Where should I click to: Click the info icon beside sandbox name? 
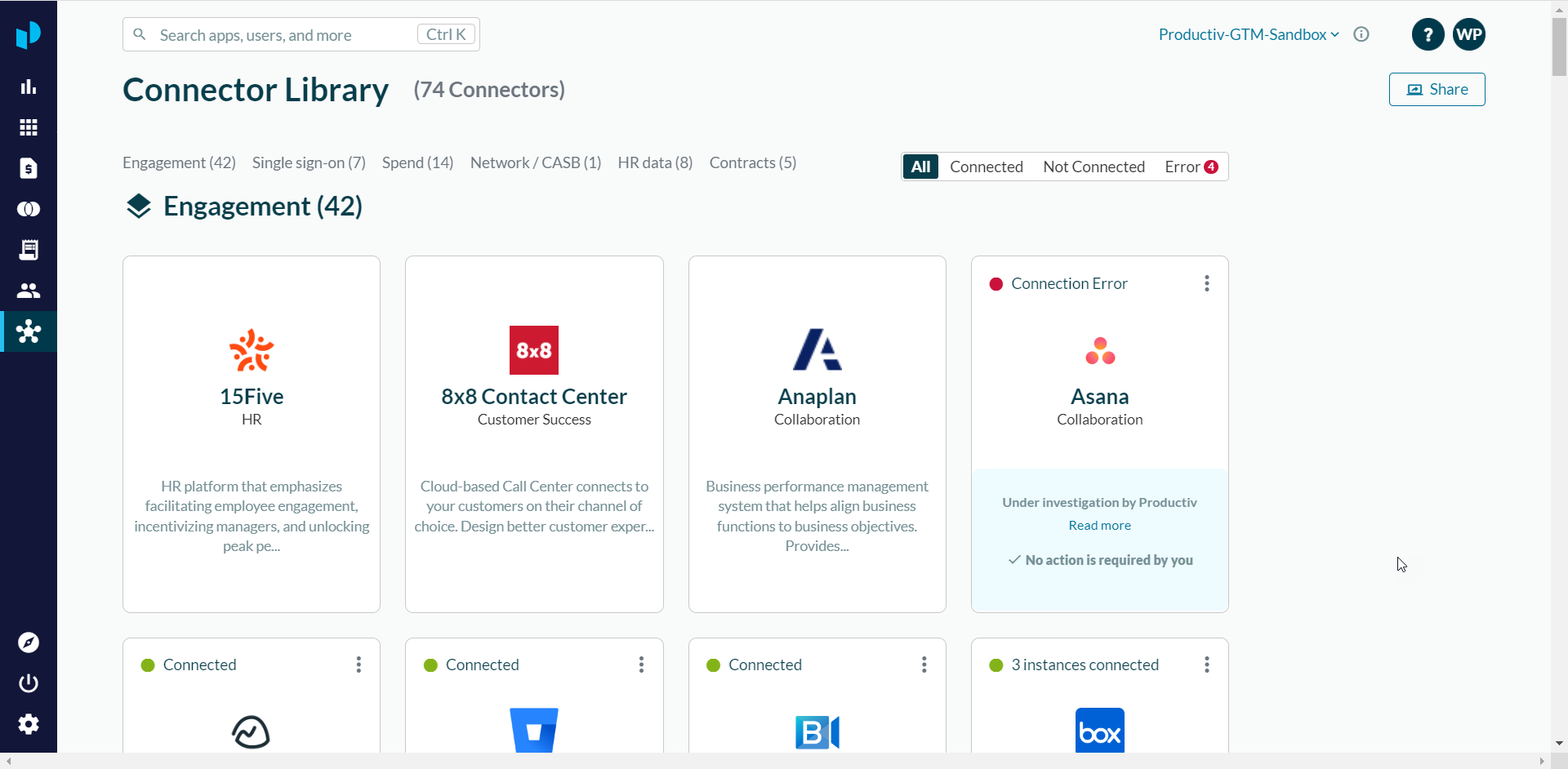point(1361,34)
